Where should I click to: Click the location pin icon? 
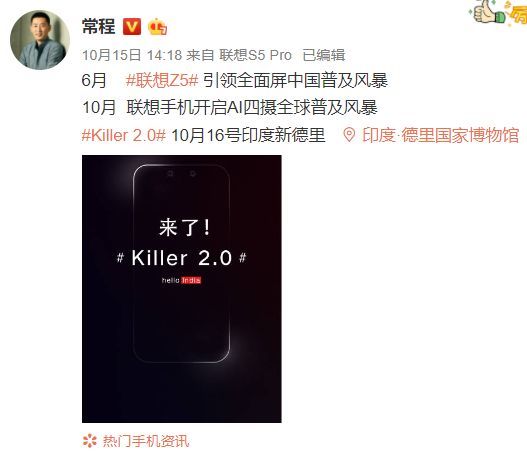(349, 135)
